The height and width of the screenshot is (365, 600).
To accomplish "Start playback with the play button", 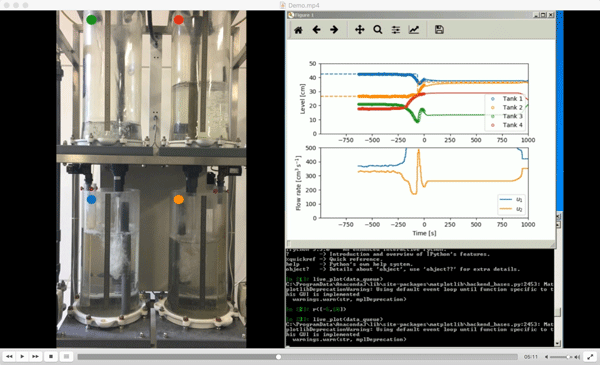I will click(x=22, y=357).
